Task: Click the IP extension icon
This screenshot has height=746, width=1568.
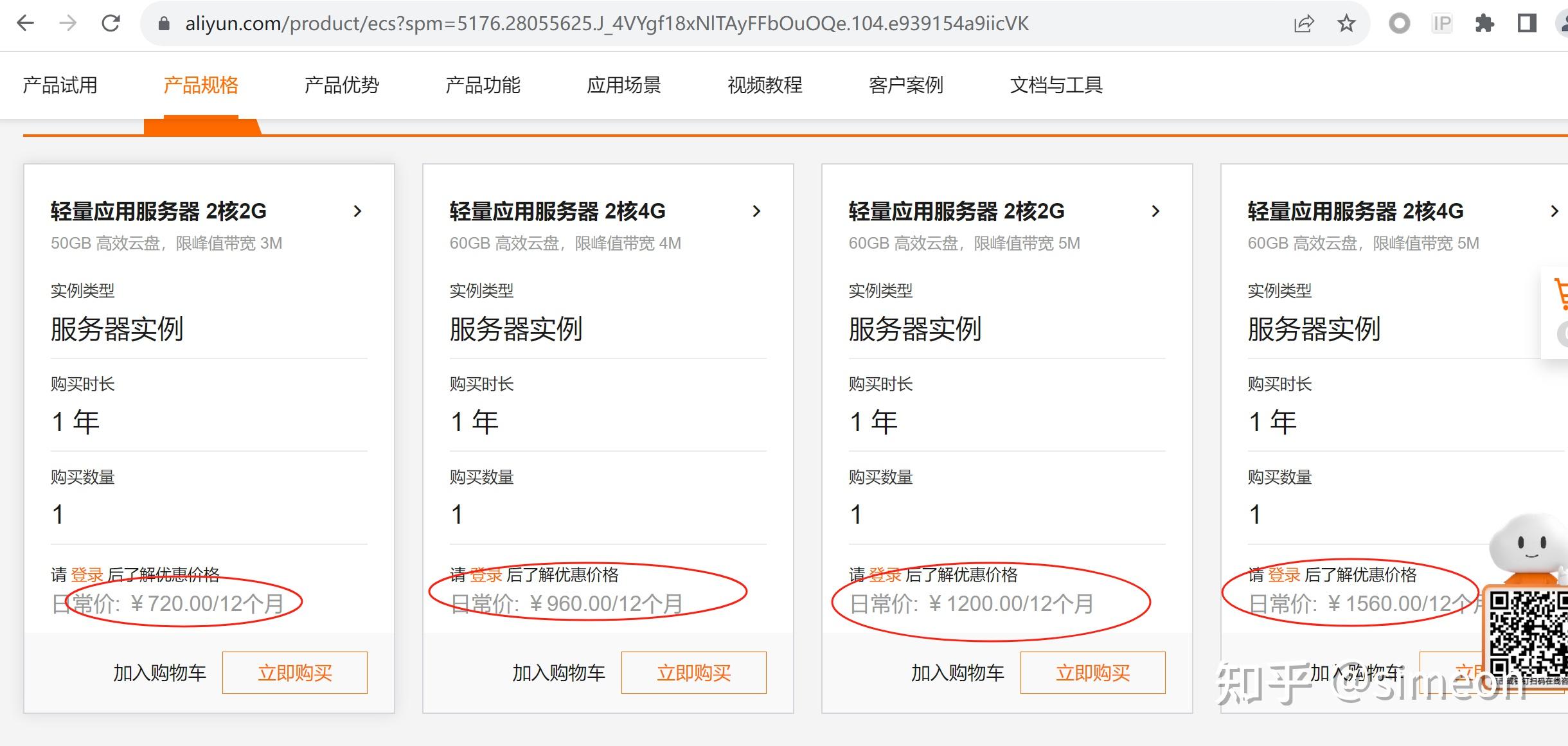Action: (1441, 24)
